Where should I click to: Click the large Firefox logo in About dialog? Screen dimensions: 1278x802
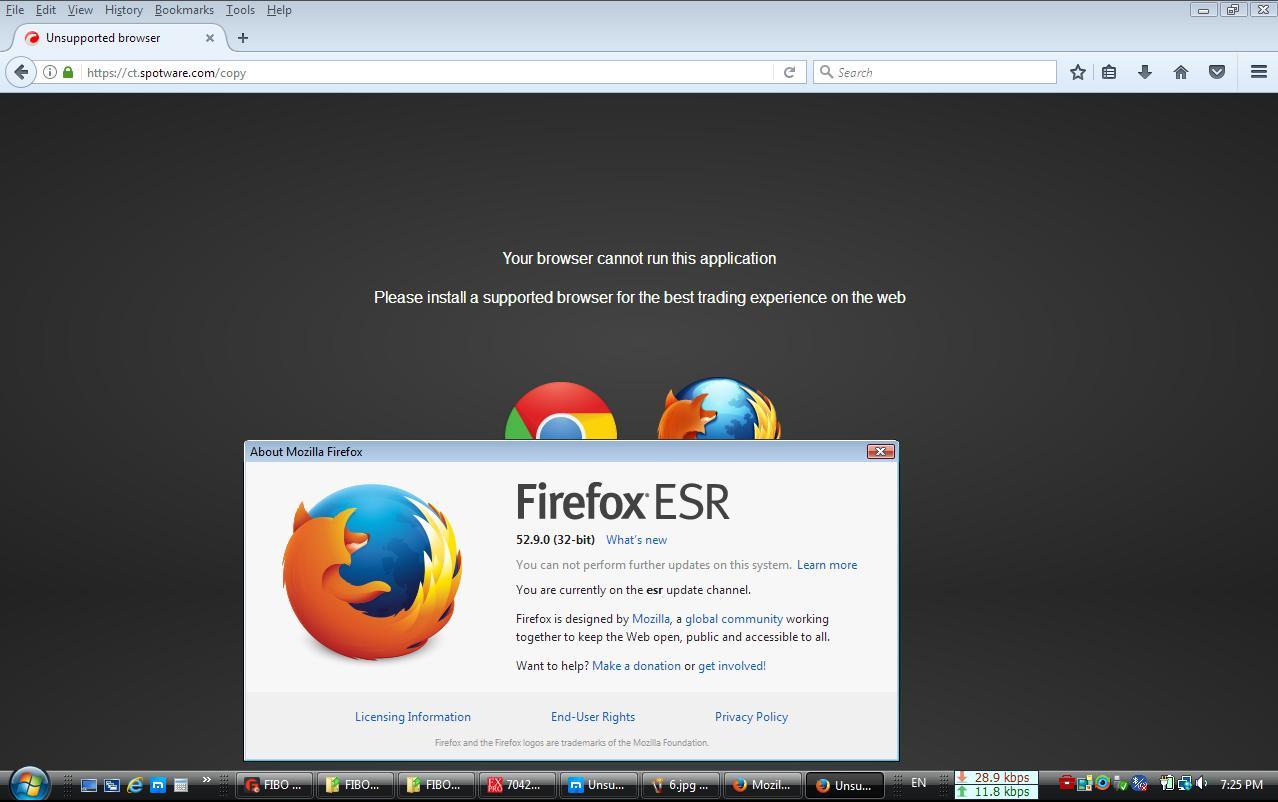click(372, 572)
